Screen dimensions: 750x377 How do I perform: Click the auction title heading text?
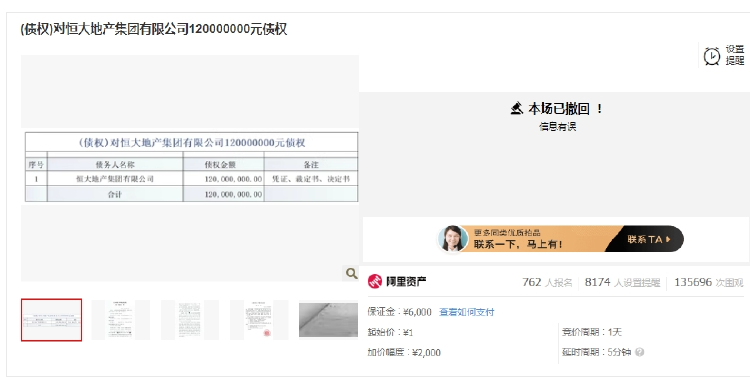pos(154,29)
